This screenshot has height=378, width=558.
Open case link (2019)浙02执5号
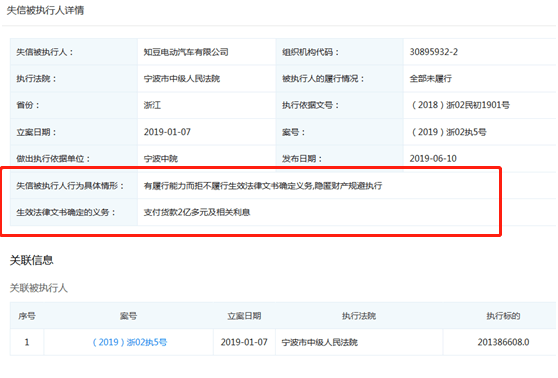130,342
